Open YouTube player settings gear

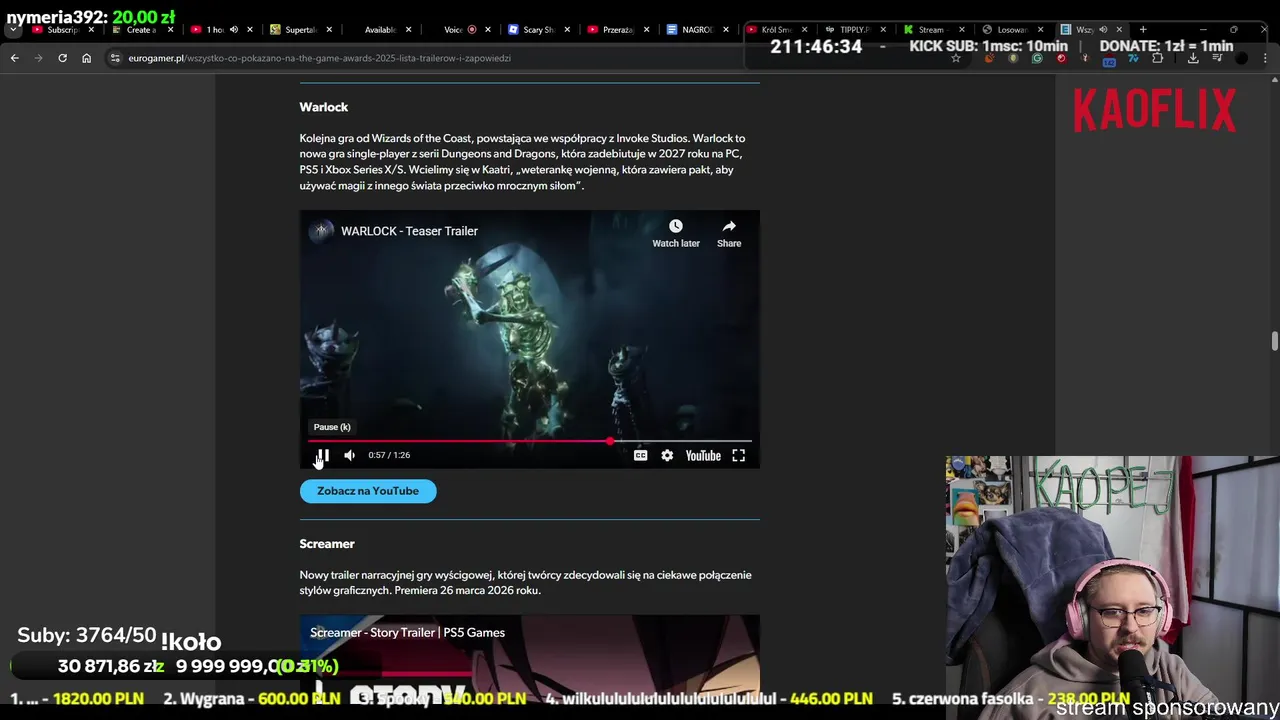coord(667,456)
